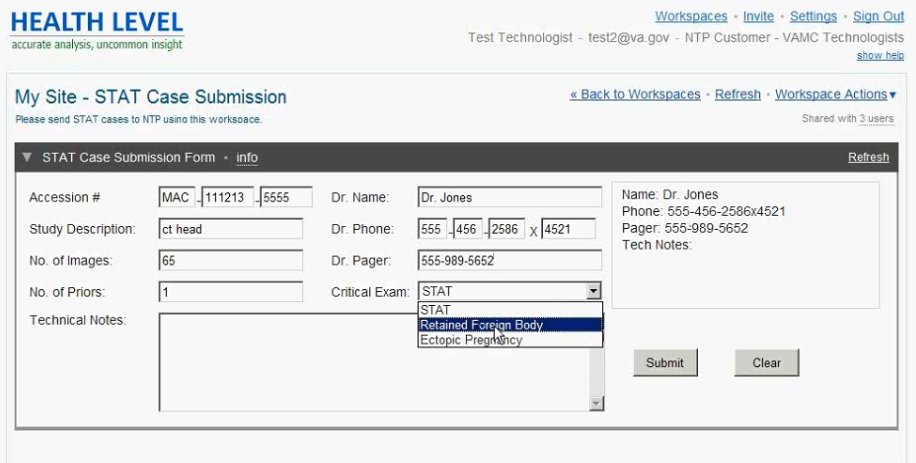Image resolution: width=916 pixels, height=463 pixels.
Task: Pick the STAT option in dropdown list
Action: pos(436,310)
